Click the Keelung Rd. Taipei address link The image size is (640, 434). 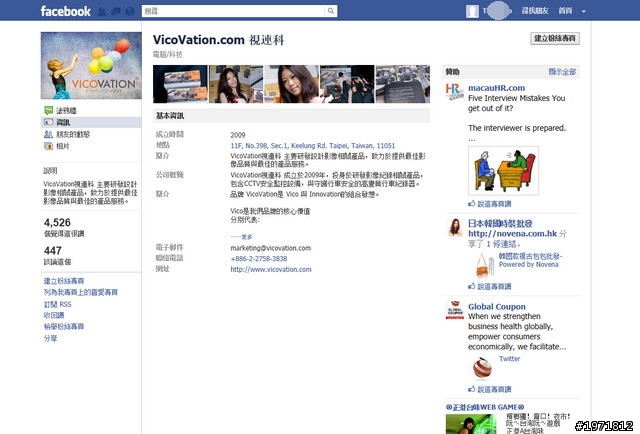pos(313,146)
